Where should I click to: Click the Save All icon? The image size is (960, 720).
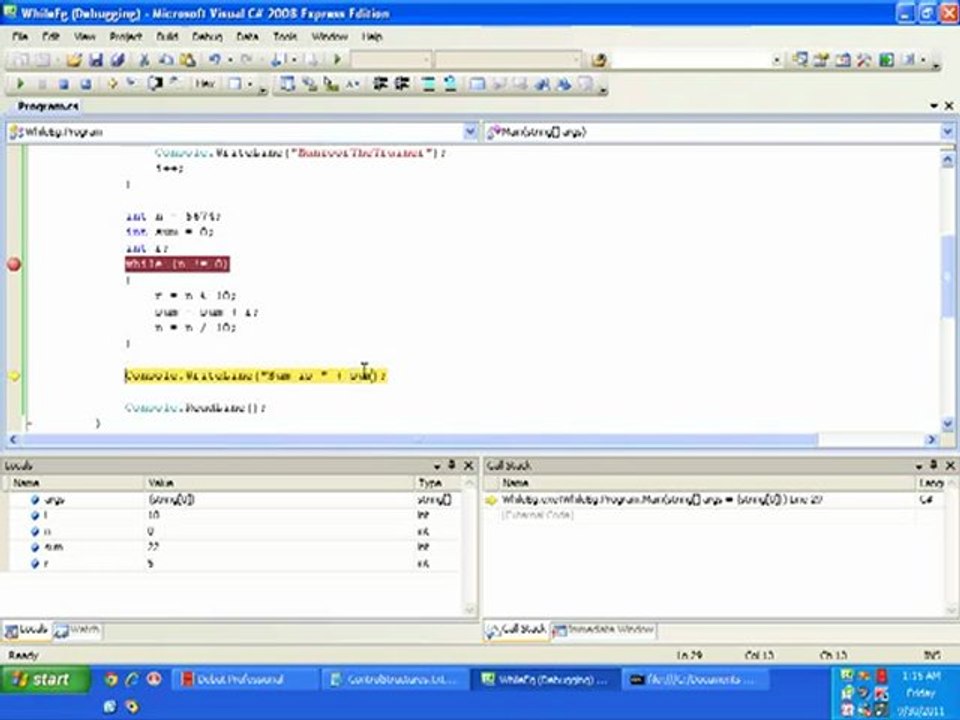(x=118, y=59)
